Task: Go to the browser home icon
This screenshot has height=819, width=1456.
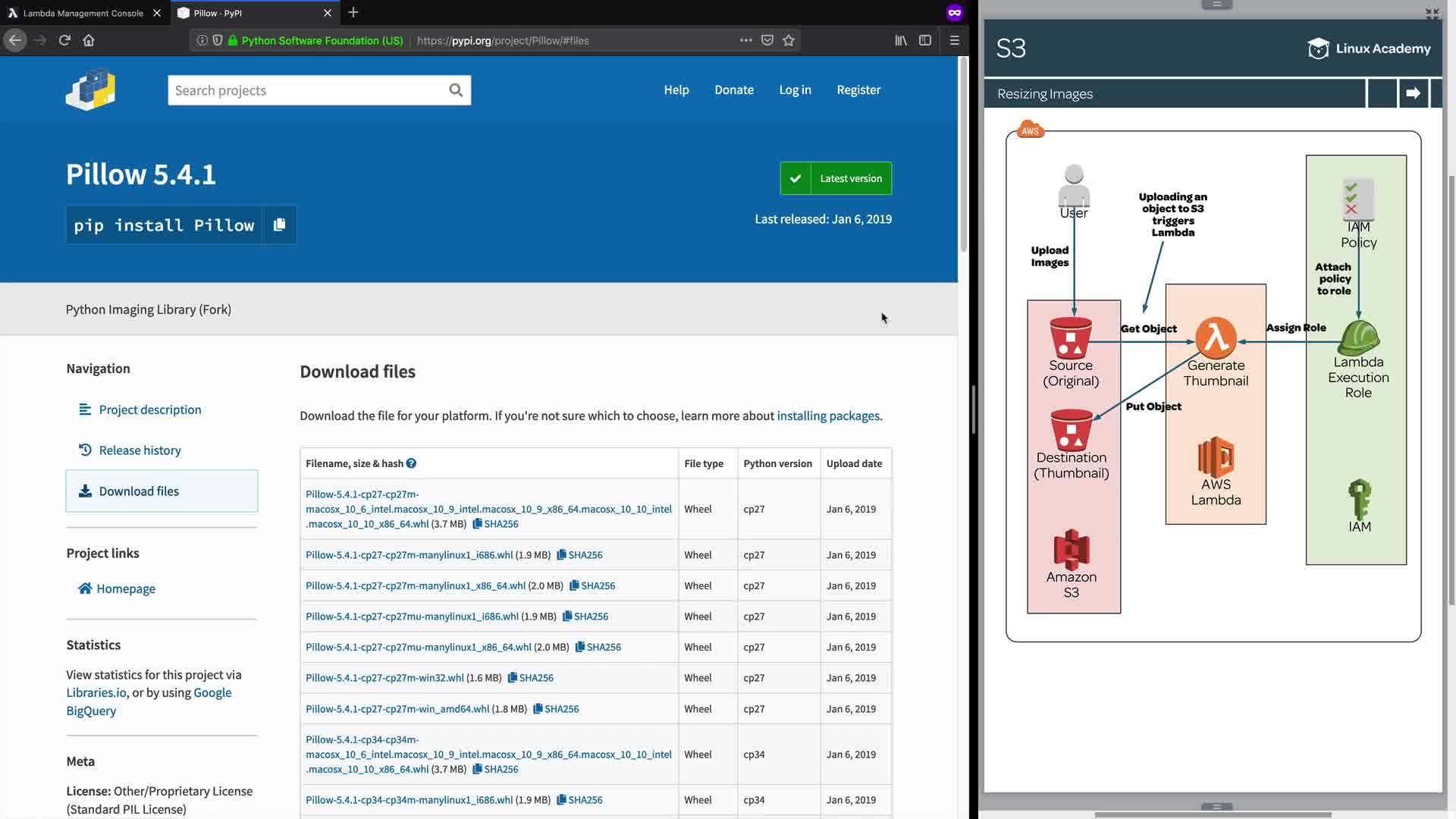Action: pyautogui.click(x=89, y=40)
